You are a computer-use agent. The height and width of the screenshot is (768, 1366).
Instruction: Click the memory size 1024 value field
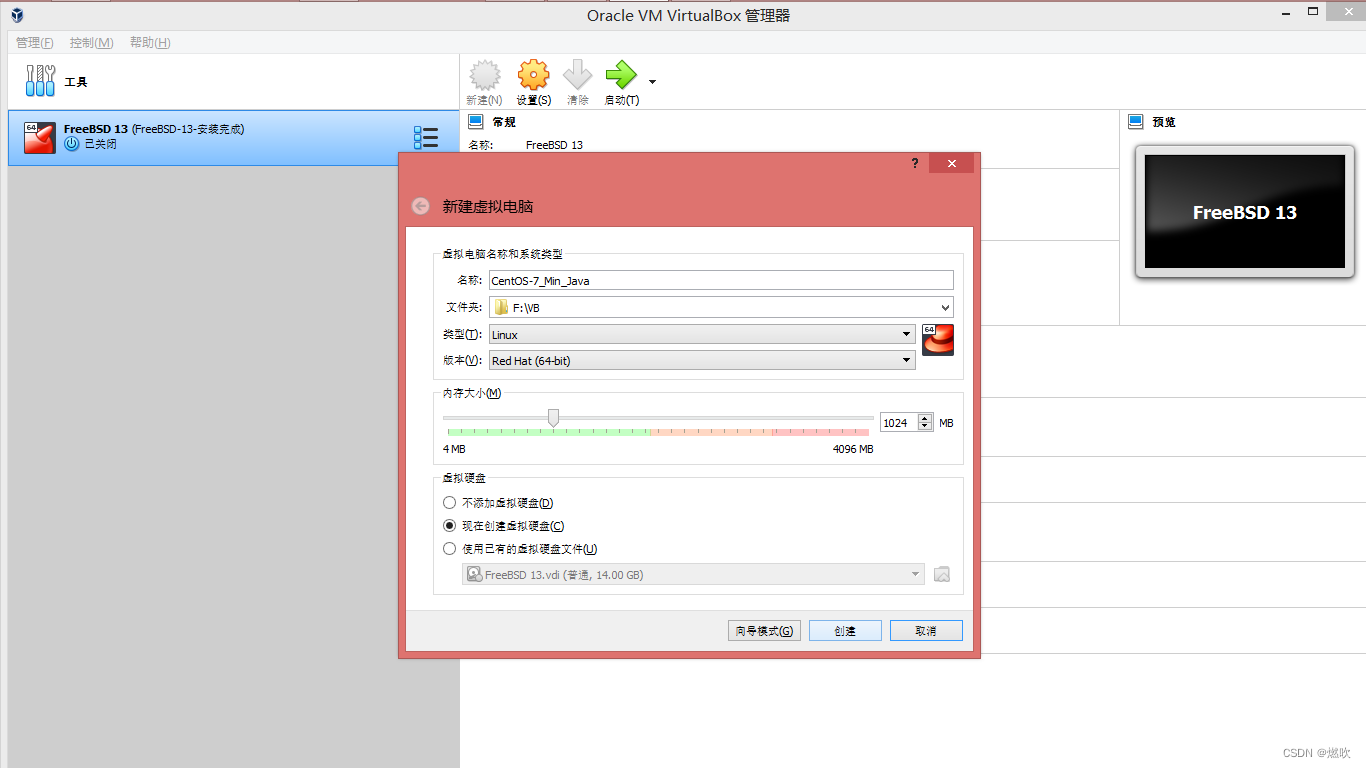[899, 423]
